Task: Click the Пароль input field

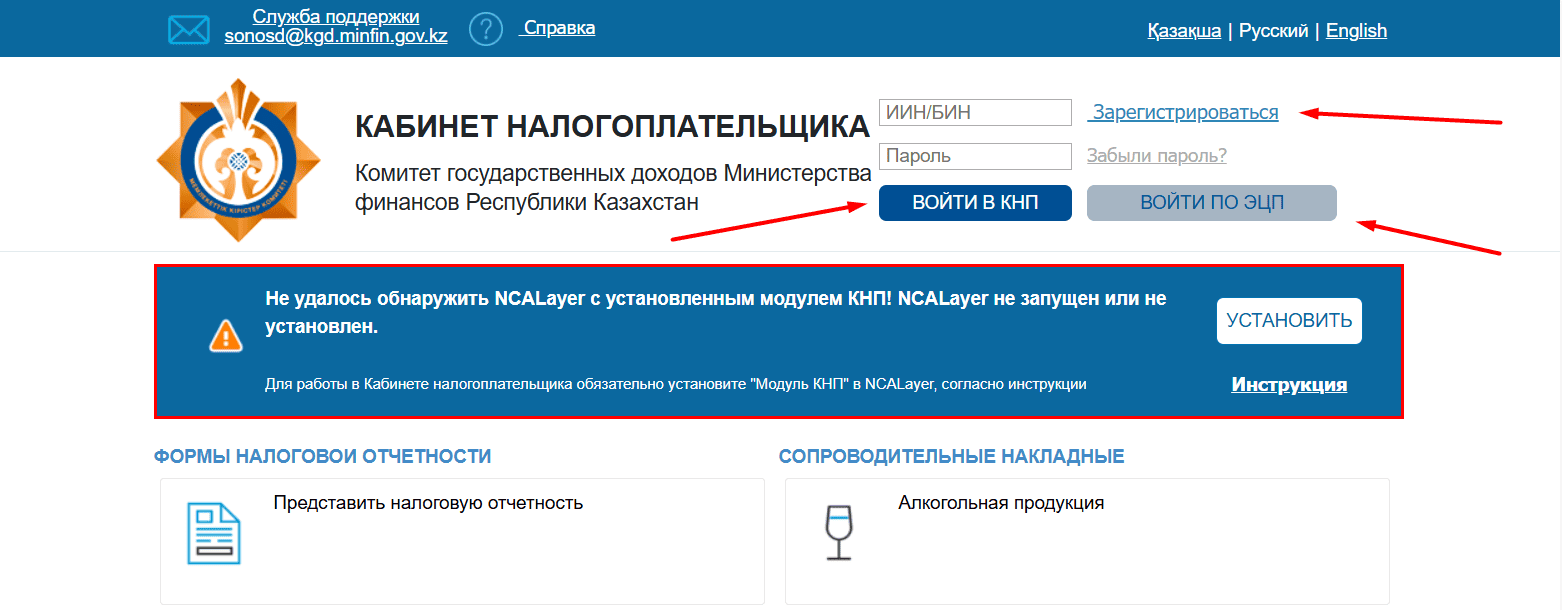Action: click(975, 155)
